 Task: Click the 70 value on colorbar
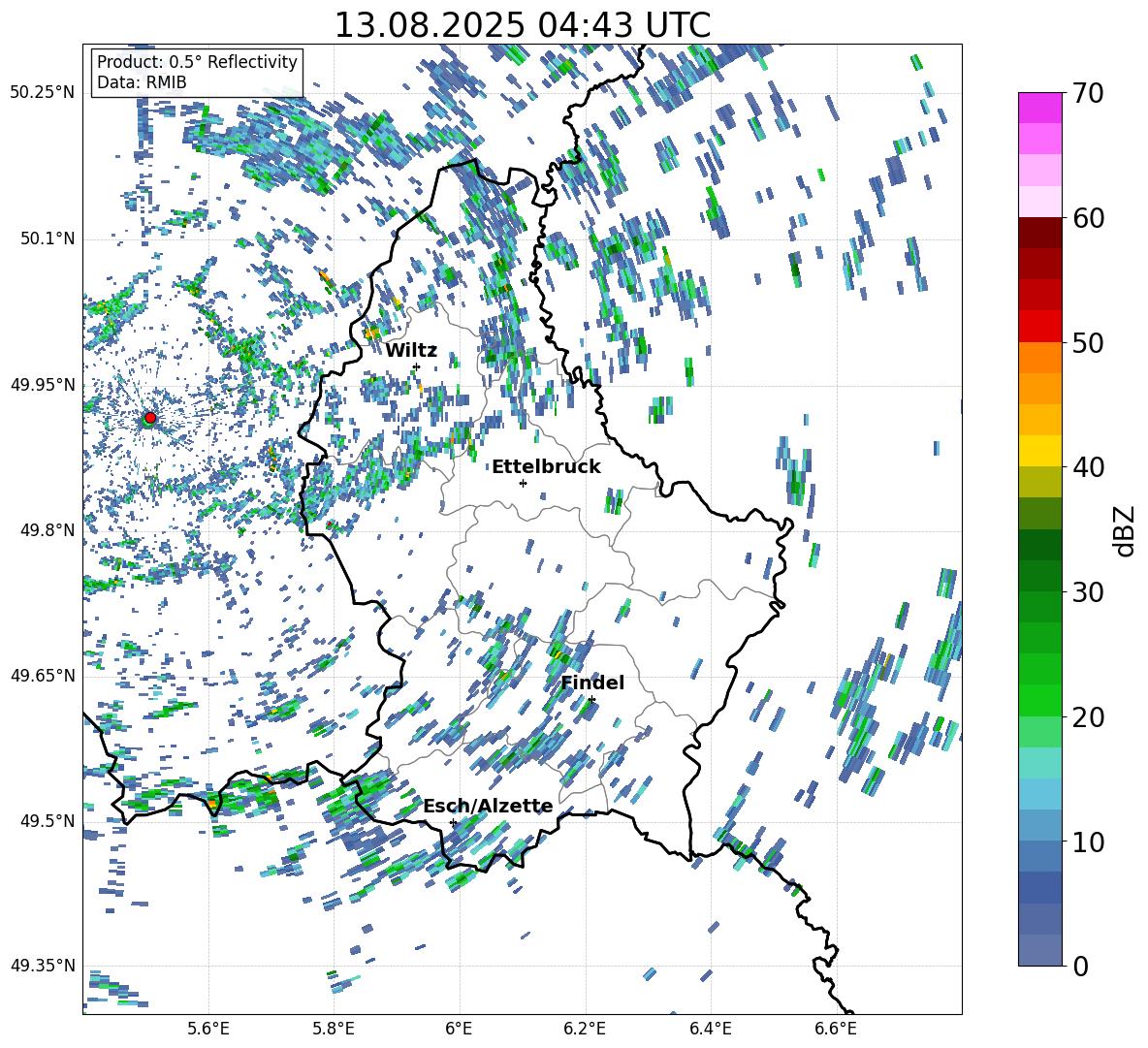point(1088,93)
